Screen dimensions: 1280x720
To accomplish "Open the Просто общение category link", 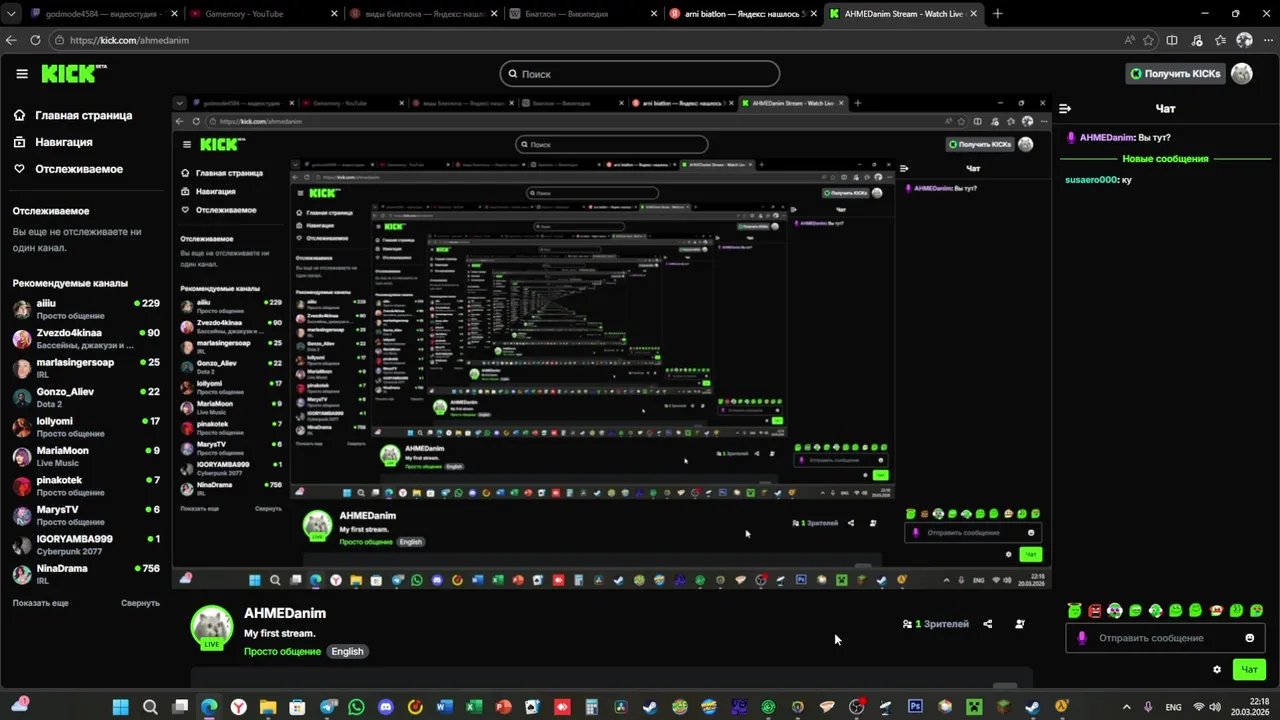I will pos(282,651).
